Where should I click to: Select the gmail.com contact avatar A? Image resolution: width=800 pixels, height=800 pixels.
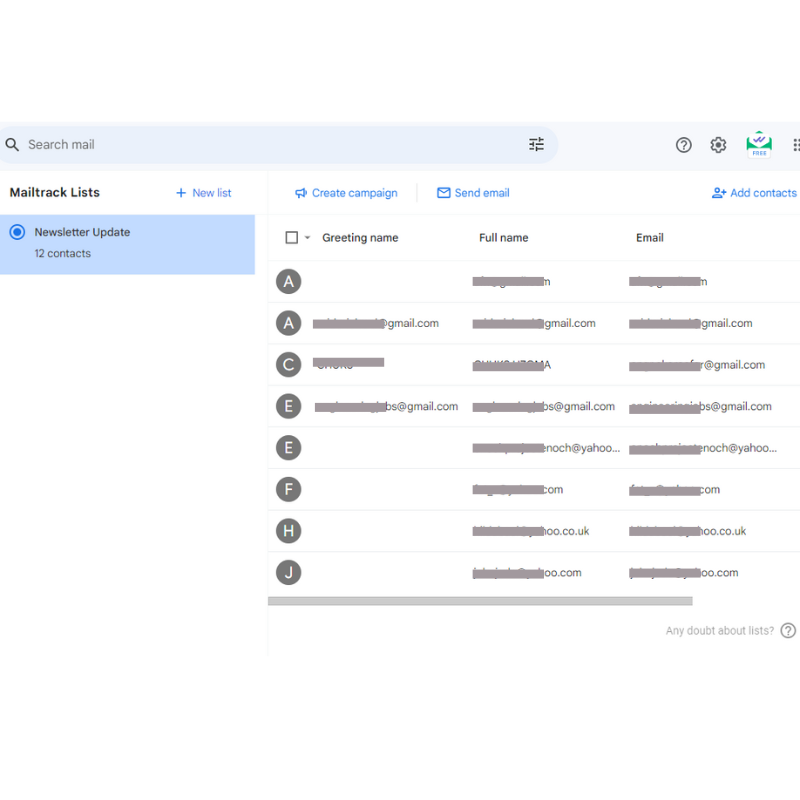pyautogui.click(x=289, y=323)
